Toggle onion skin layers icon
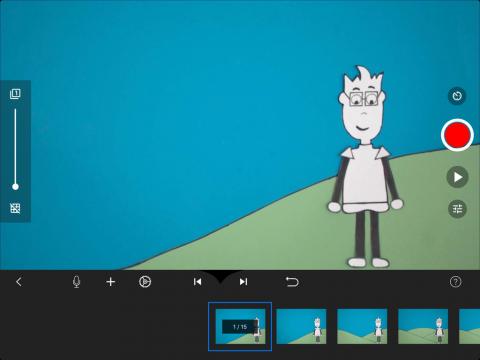The width and height of the screenshot is (480, 360). point(15,94)
